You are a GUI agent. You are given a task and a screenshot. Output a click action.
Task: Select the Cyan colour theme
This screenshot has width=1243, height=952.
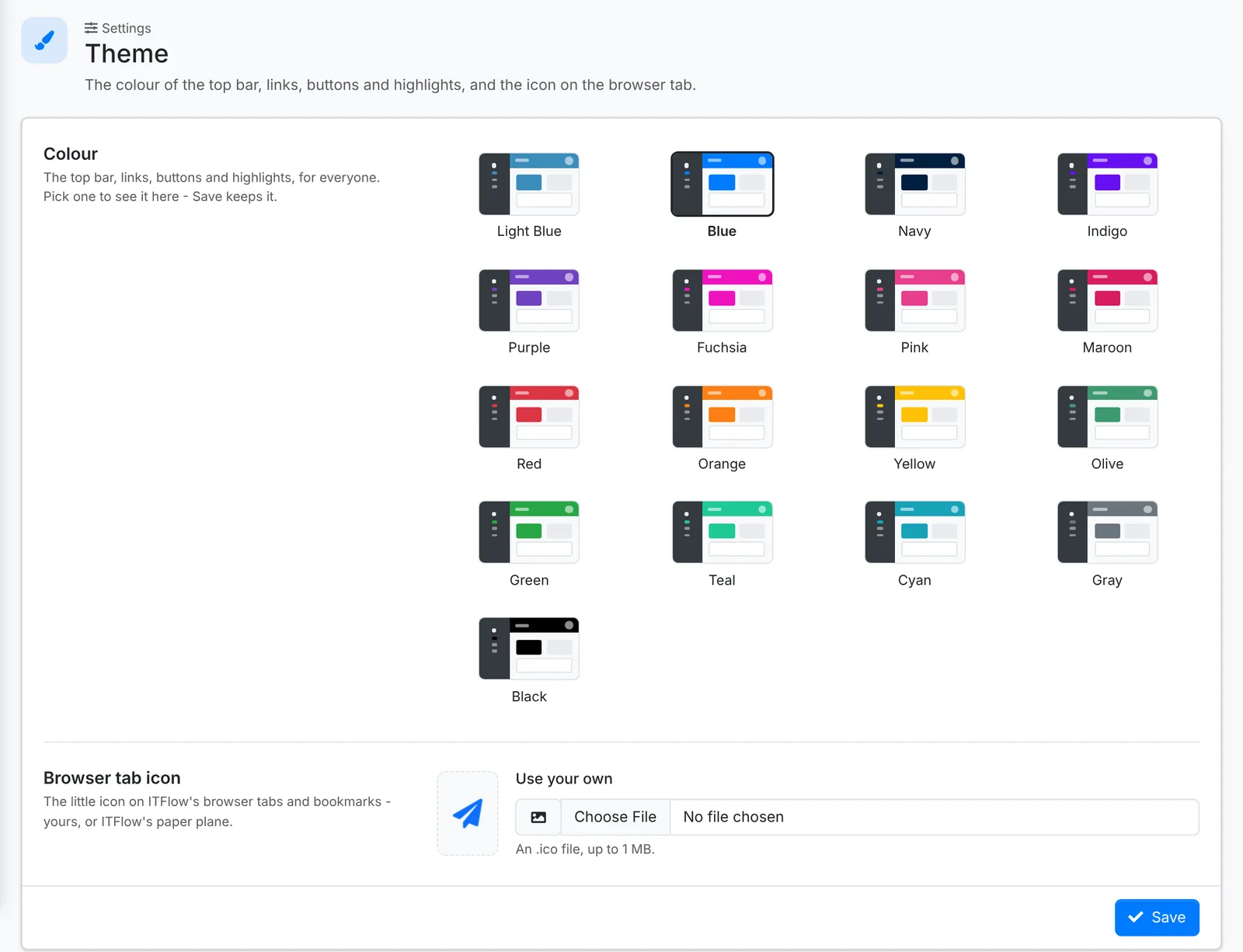pyautogui.click(x=914, y=533)
